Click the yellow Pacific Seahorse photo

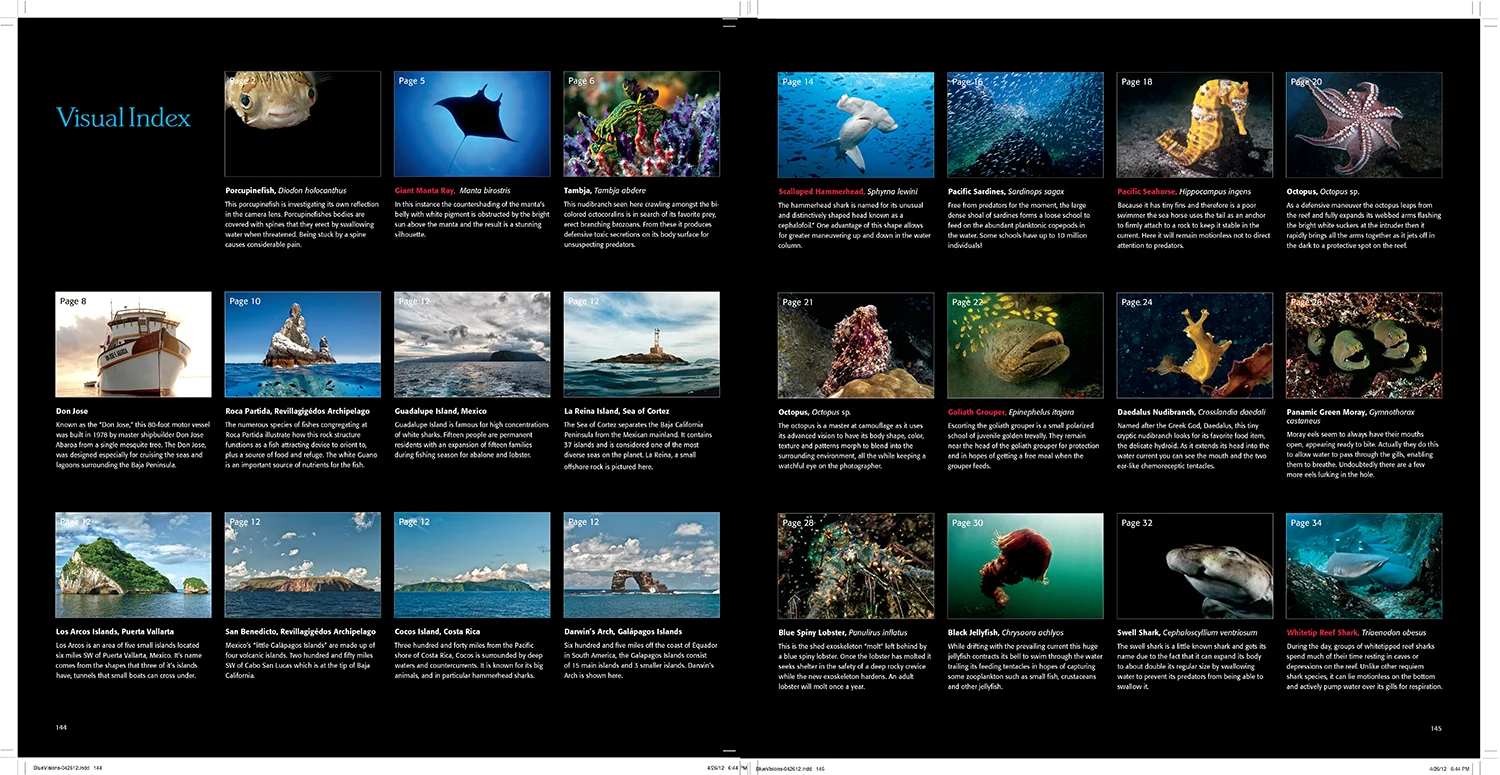pyautogui.click(x=1194, y=124)
